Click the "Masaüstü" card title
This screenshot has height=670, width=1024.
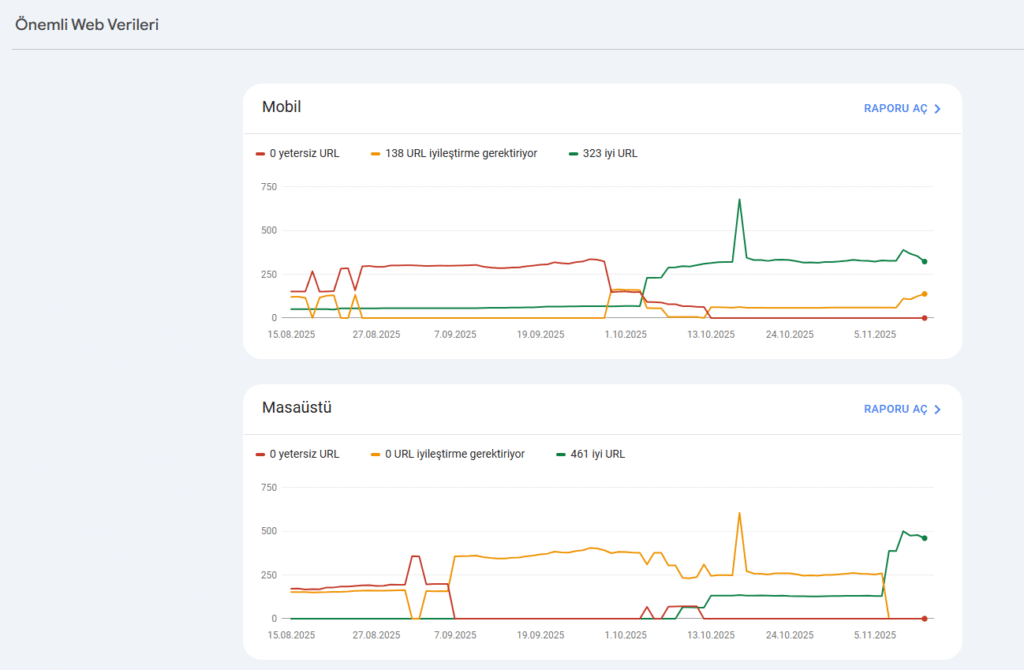click(x=296, y=408)
